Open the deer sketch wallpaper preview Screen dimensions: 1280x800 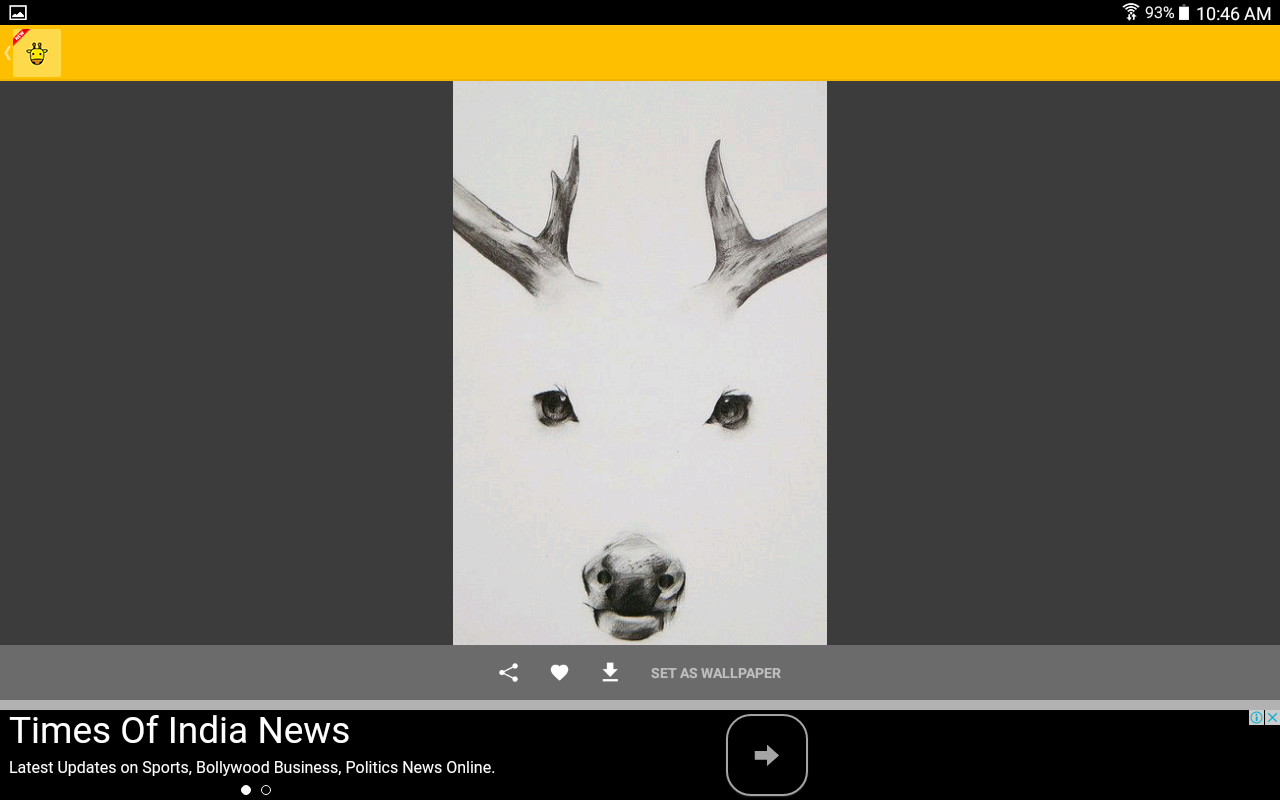(640, 363)
